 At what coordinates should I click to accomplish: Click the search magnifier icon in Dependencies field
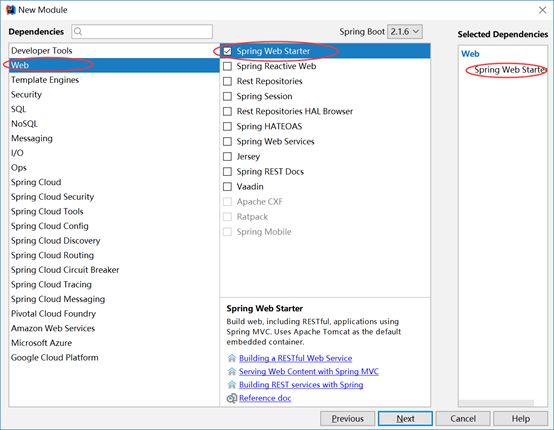pyautogui.click(x=78, y=31)
